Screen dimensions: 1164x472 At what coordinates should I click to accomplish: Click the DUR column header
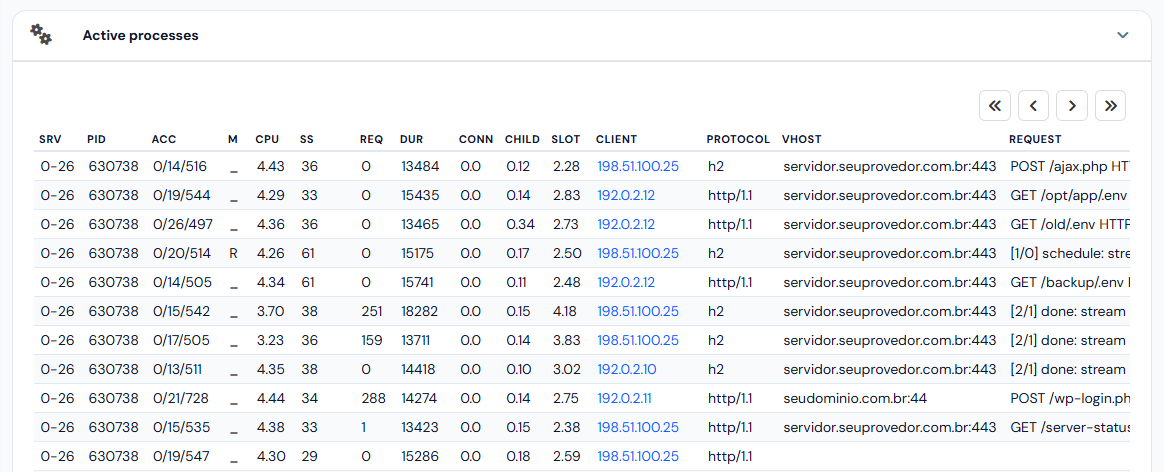pos(411,140)
